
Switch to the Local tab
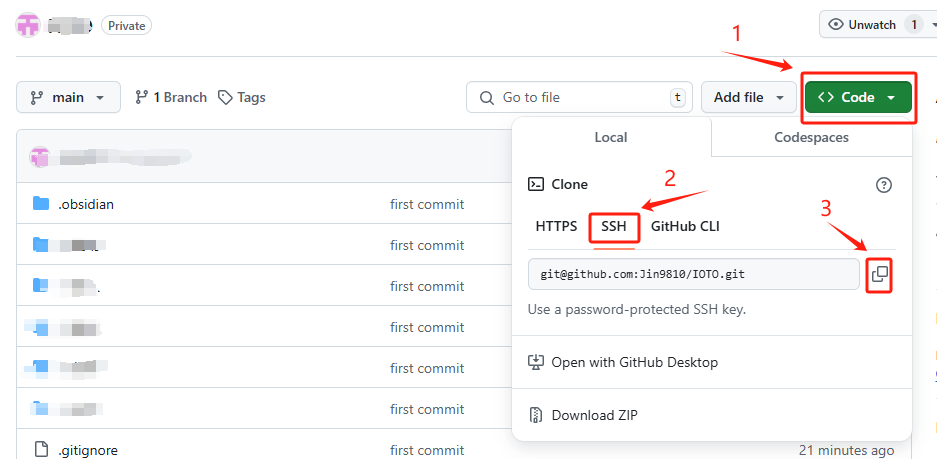[x=611, y=137]
